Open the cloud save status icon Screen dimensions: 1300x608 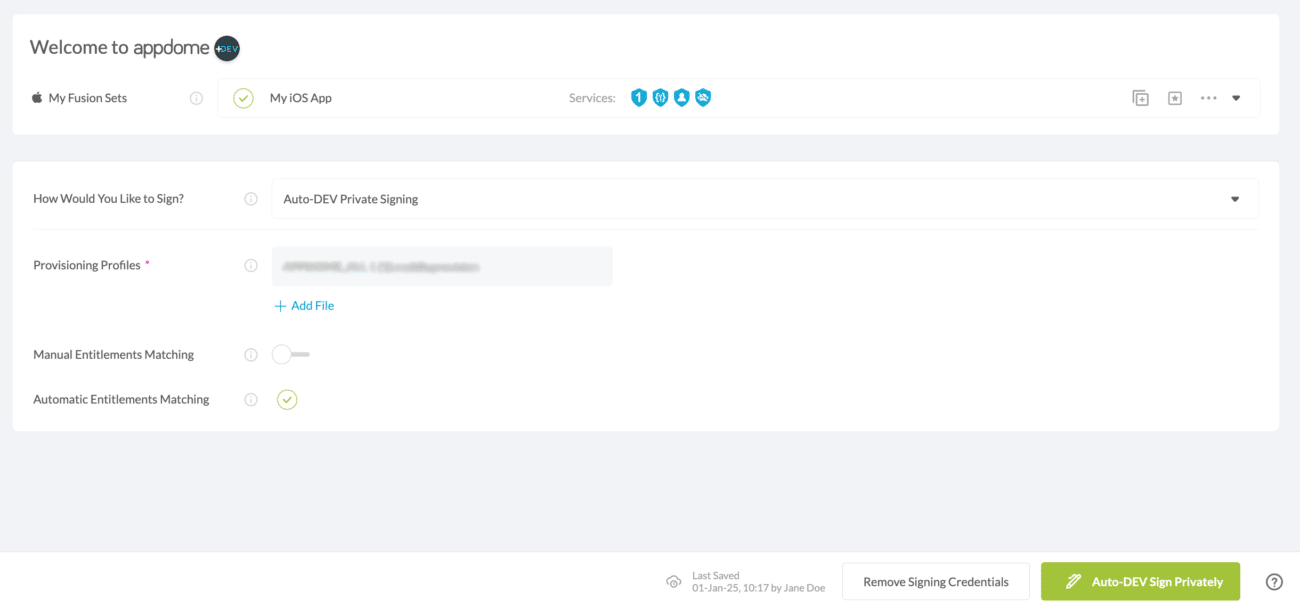[x=673, y=581]
